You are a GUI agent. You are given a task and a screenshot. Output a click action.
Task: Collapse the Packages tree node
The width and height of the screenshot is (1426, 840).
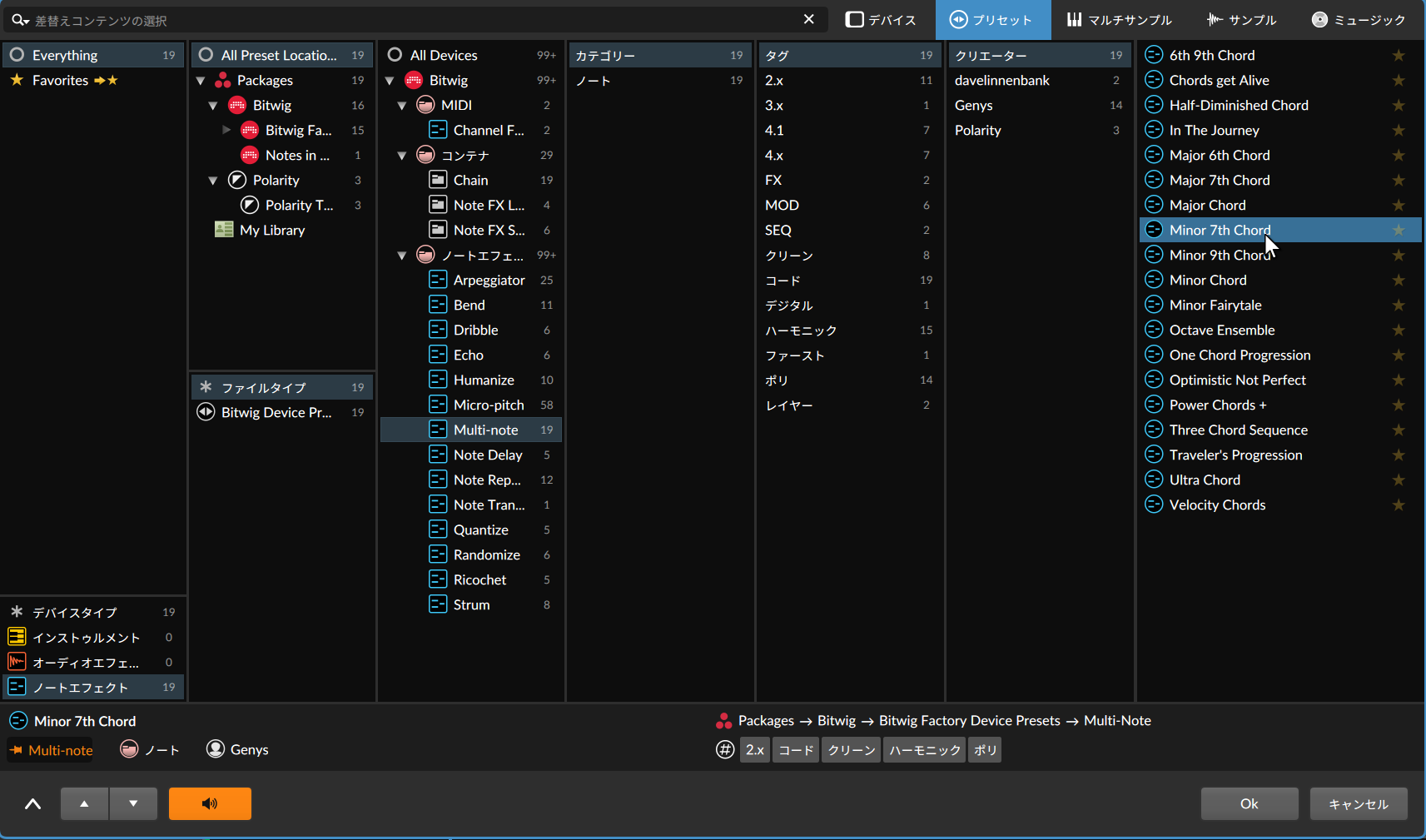click(201, 81)
